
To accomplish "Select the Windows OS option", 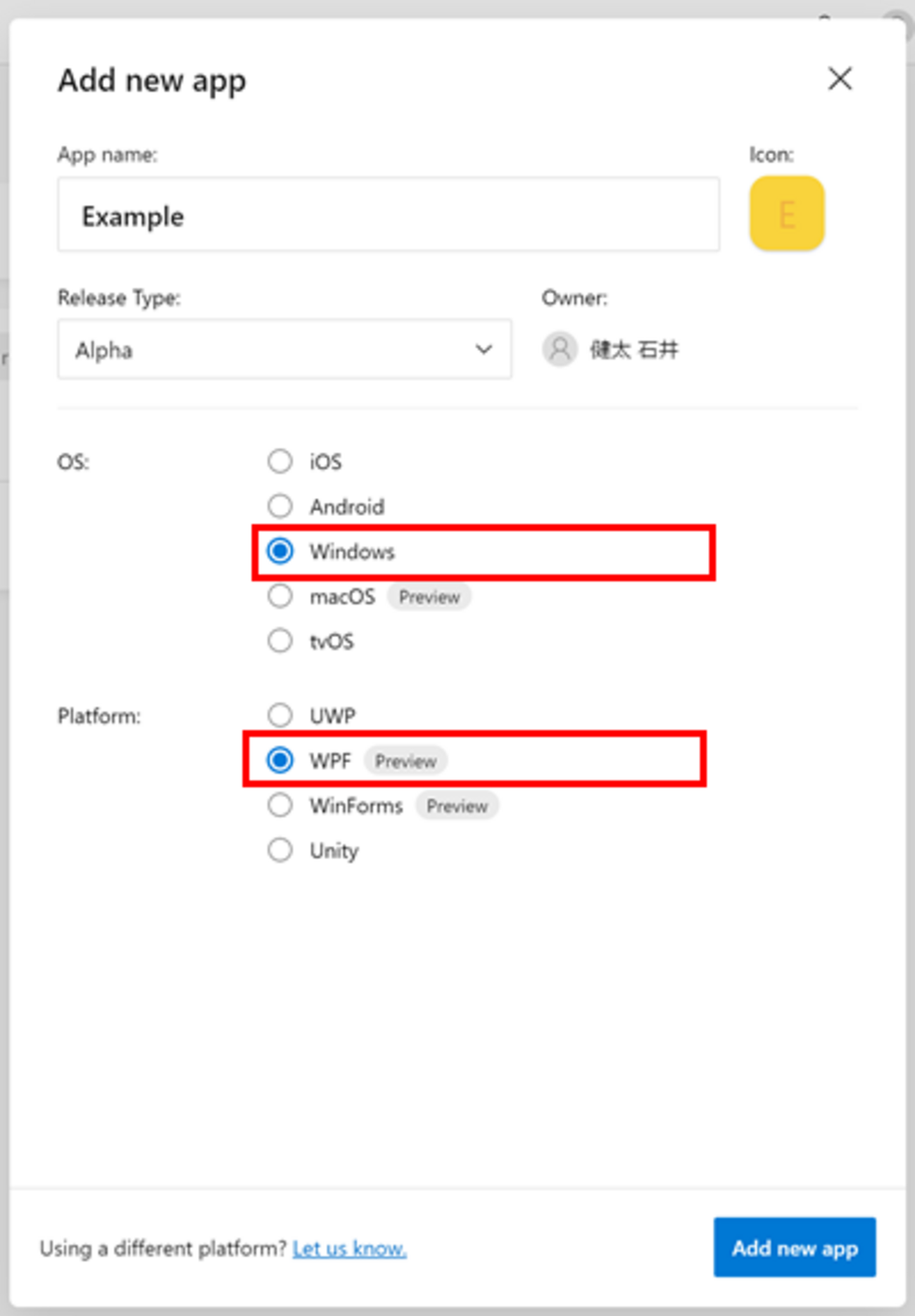I will point(280,551).
